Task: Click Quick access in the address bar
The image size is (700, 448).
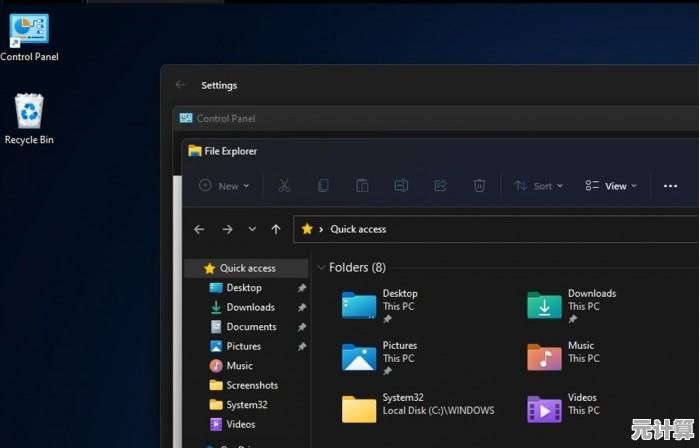Action: click(358, 229)
